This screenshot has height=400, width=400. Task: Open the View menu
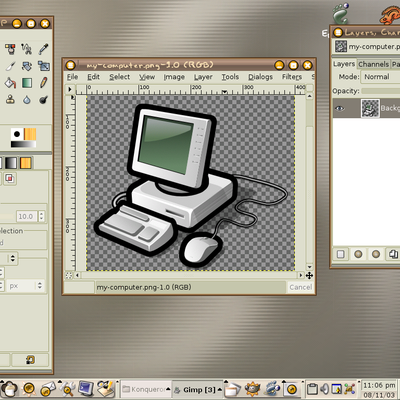click(147, 77)
